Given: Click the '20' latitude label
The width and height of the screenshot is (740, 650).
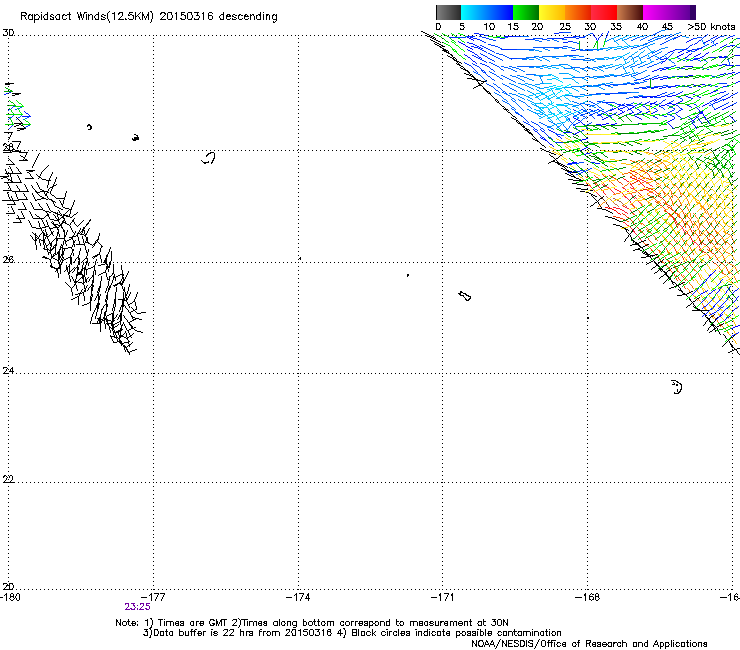Looking at the screenshot, I should coord(8,586).
